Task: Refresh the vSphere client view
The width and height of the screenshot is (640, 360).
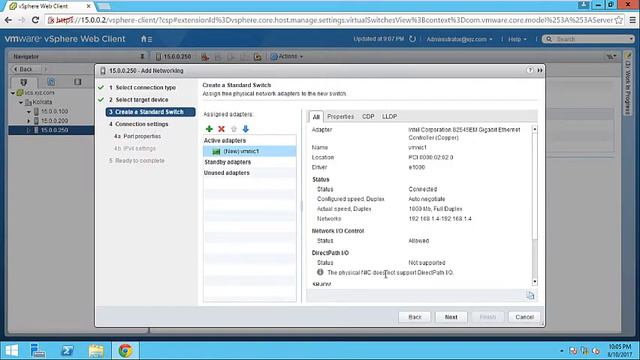Action: click(x=412, y=39)
